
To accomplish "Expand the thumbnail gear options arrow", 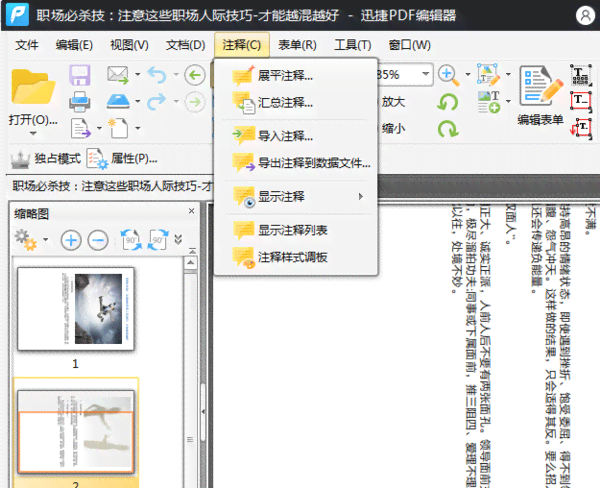I will (46, 240).
